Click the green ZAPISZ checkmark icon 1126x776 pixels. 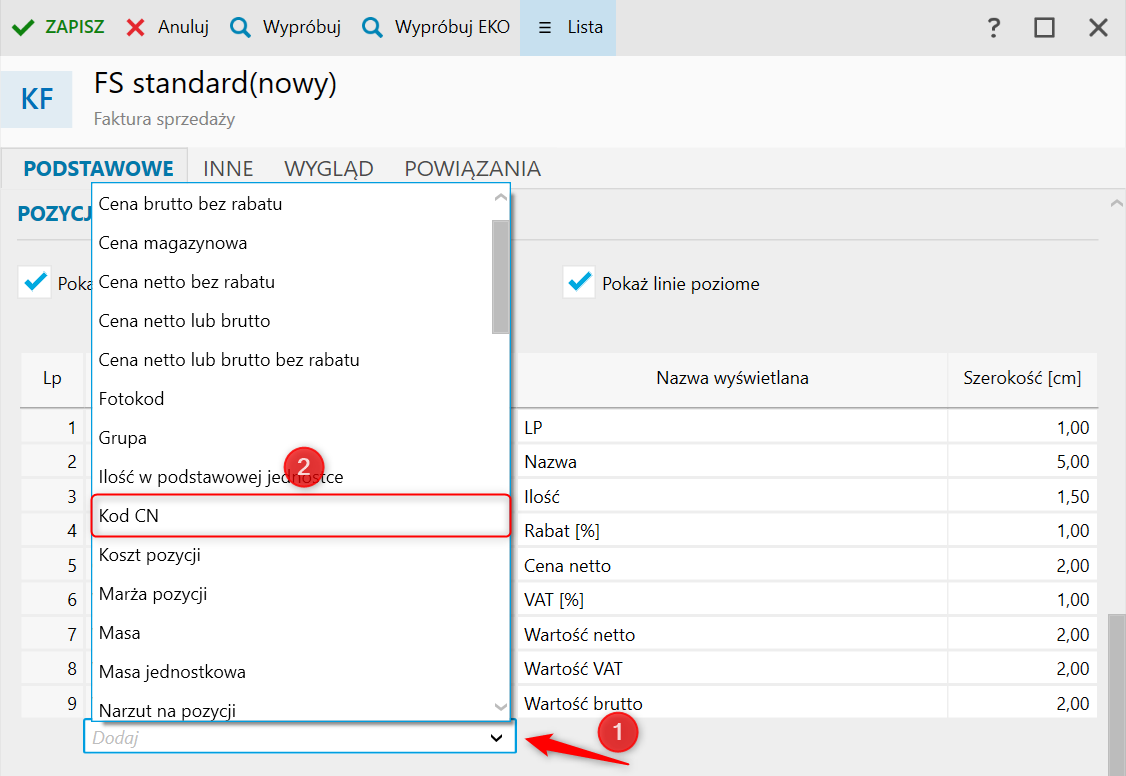pyautogui.click(x=23, y=27)
